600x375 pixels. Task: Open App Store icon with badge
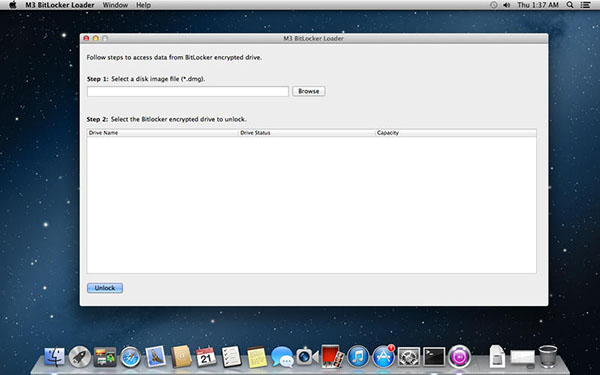click(383, 357)
